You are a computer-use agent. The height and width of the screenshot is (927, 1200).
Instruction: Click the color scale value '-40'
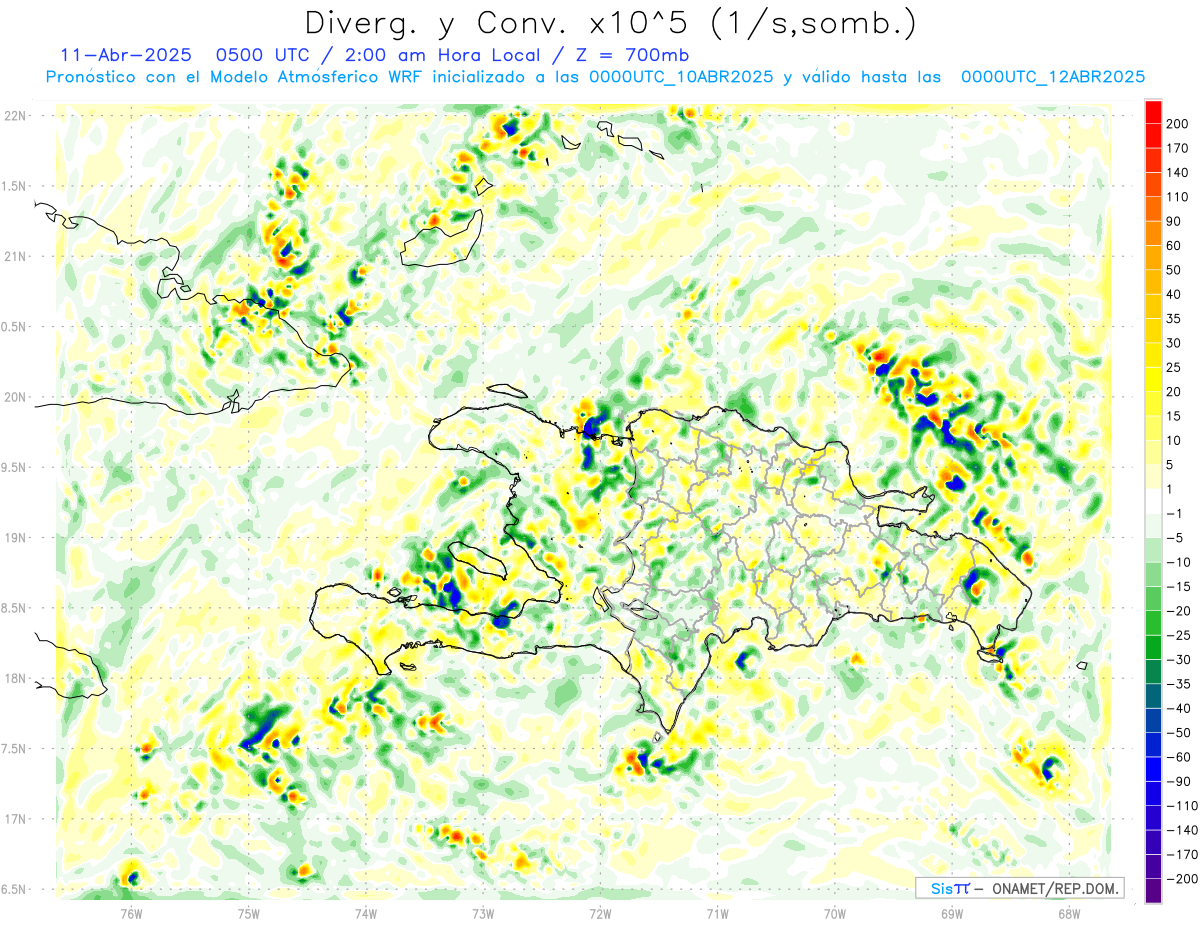[1181, 708]
